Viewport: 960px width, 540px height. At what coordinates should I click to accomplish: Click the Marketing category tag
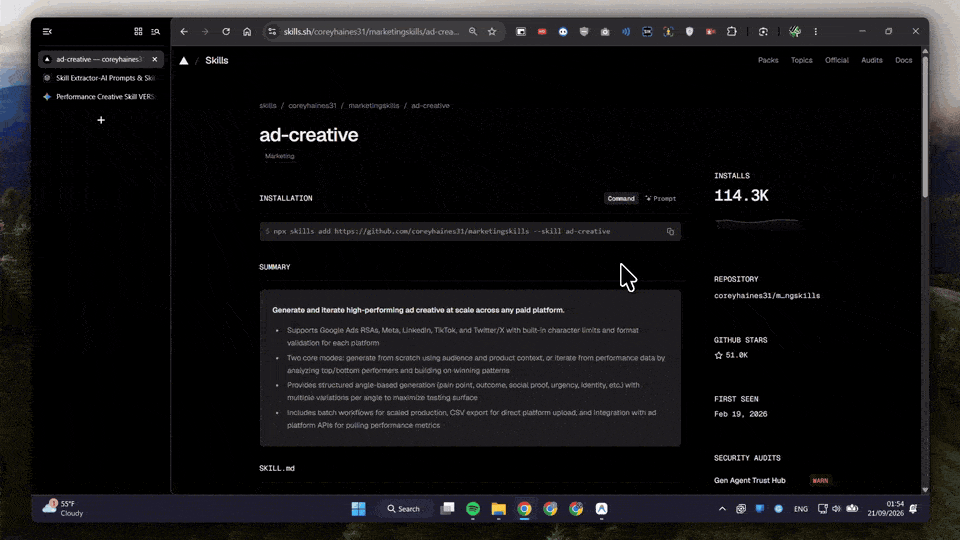[x=279, y=156]
